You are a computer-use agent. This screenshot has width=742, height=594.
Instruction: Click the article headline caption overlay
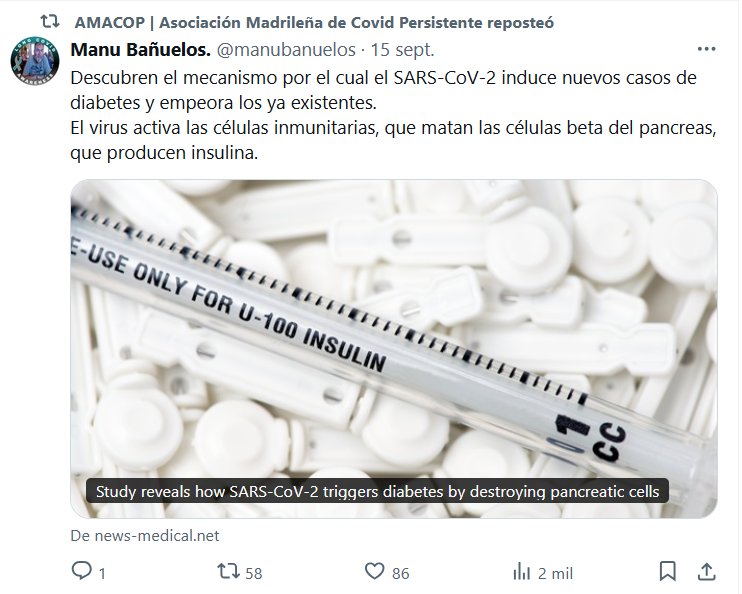[x=377, y=491]
